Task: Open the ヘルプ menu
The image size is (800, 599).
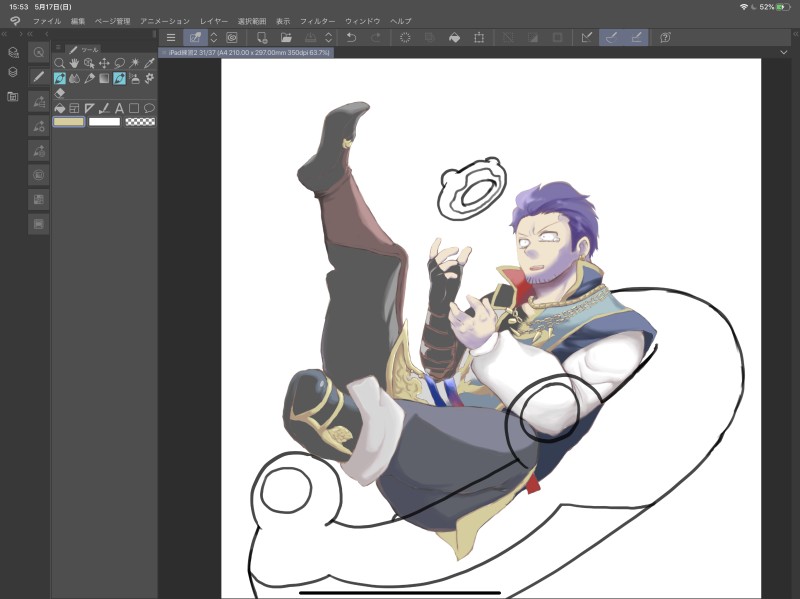Action: 401,21
